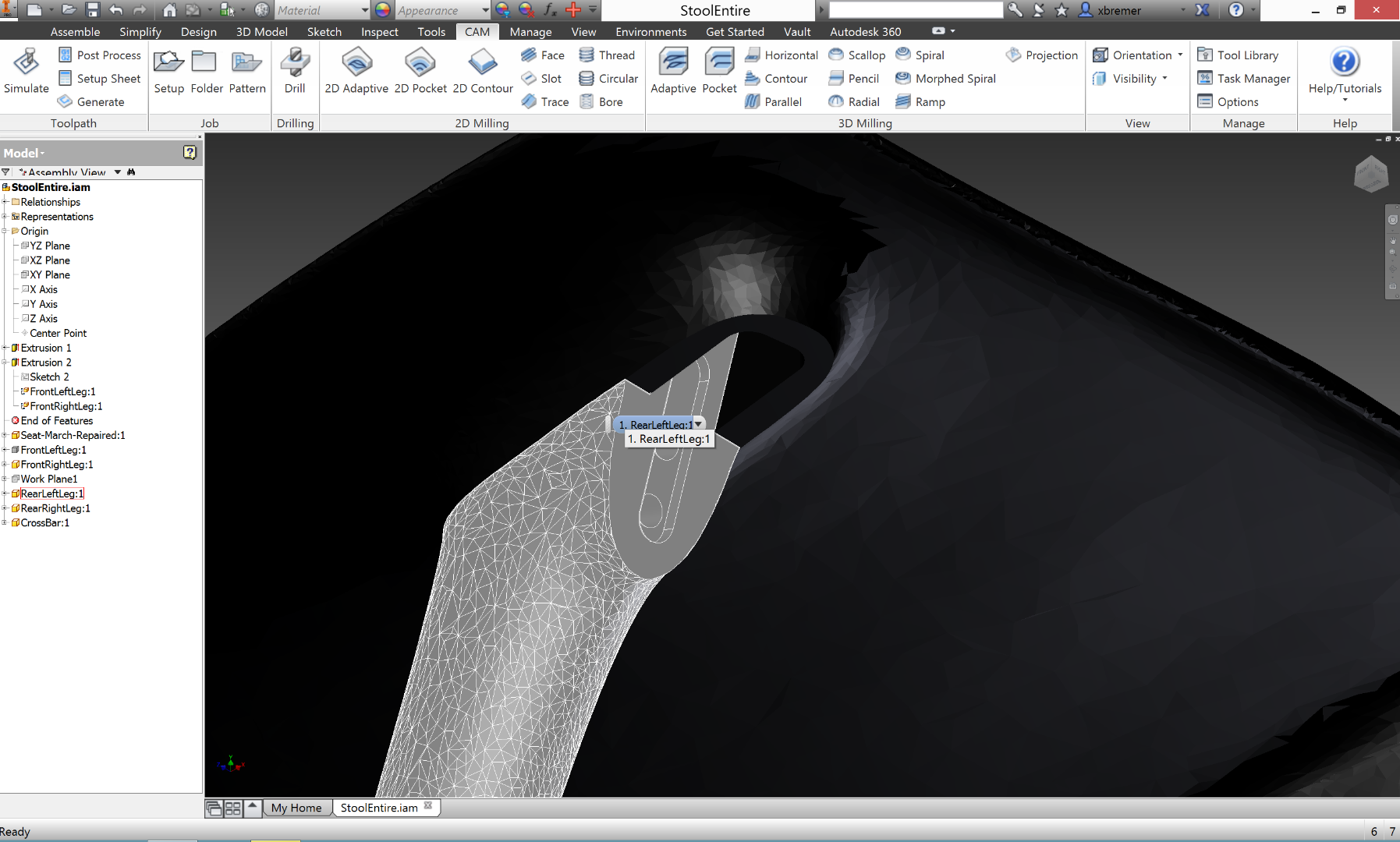The width and height of the screenshot is (1400, 842).
Task: Click the tile windows icon in the document tab bar
Action: tap(233, 808)
